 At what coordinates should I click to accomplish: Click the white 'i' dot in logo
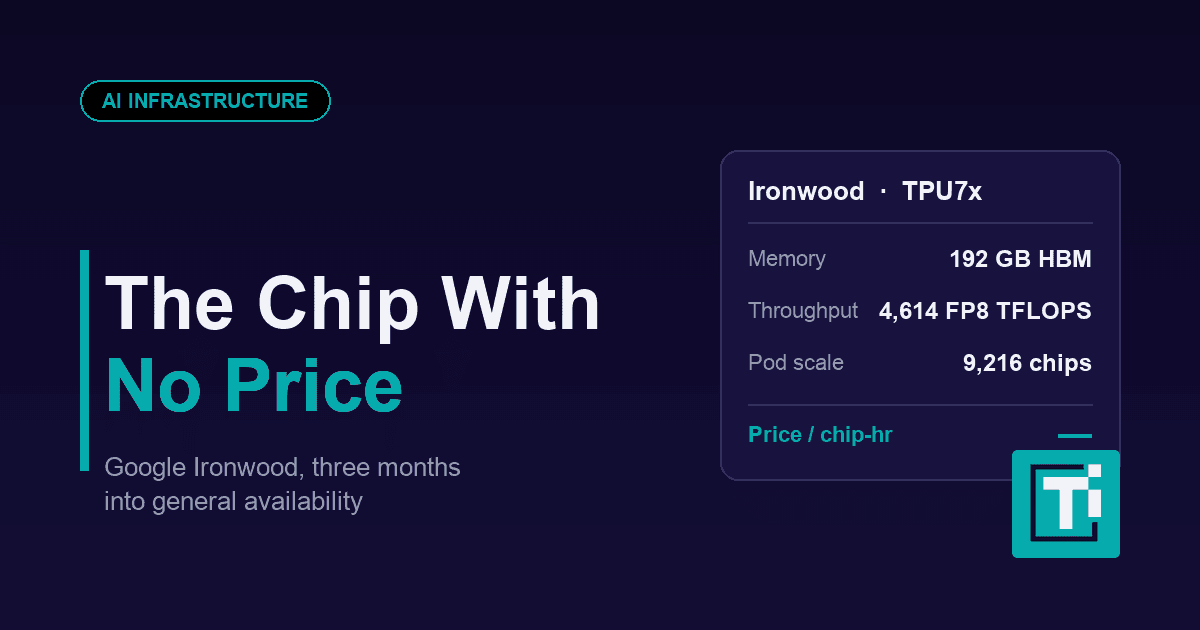1094,470
